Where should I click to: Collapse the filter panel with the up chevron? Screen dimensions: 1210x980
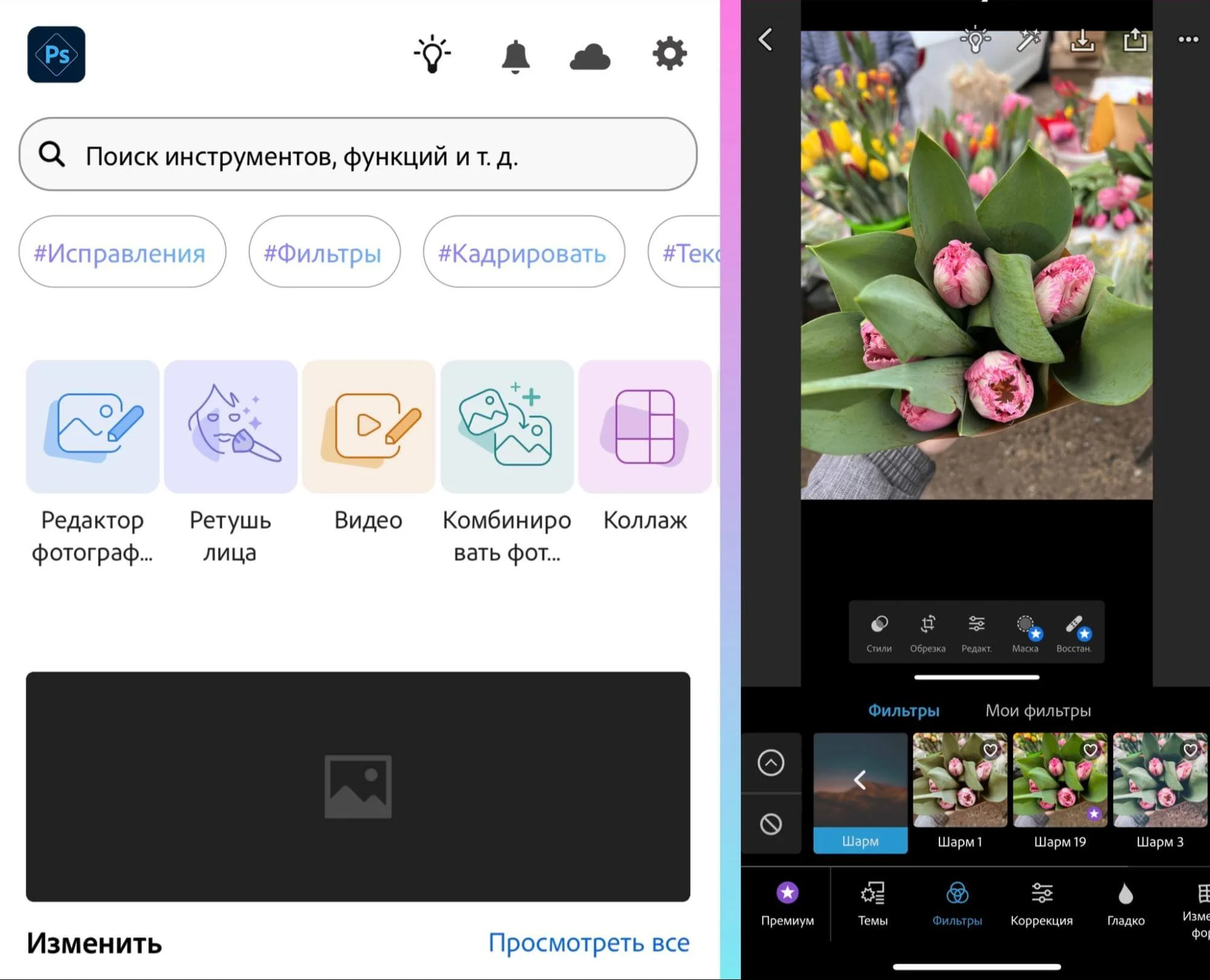coord(772,761)
